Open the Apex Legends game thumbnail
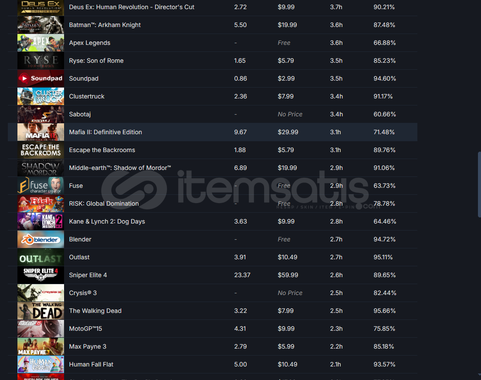 [41, 43]
